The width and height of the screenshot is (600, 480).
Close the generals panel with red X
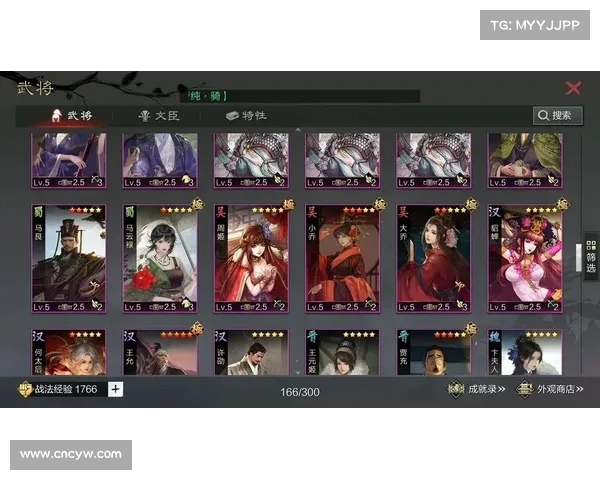click(573, 88)
